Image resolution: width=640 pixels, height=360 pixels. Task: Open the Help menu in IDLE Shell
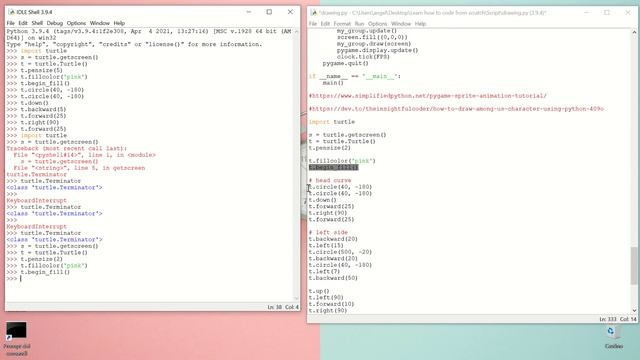click(x=119, y=23)
